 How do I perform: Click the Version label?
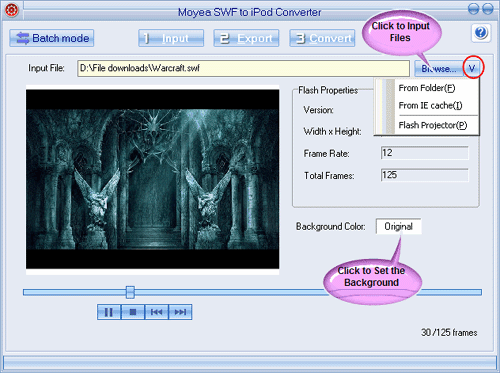coord(318,110)
